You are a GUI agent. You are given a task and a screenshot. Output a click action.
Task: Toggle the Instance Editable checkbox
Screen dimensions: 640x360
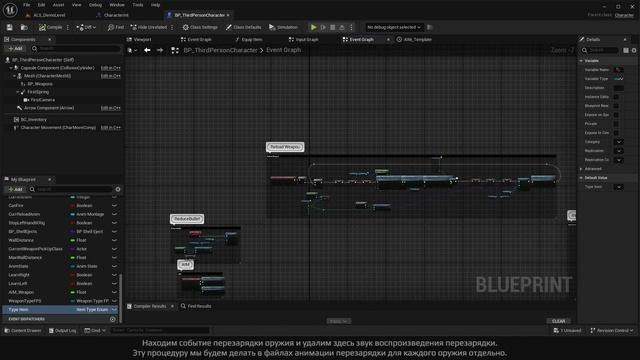tap(616, 97)
